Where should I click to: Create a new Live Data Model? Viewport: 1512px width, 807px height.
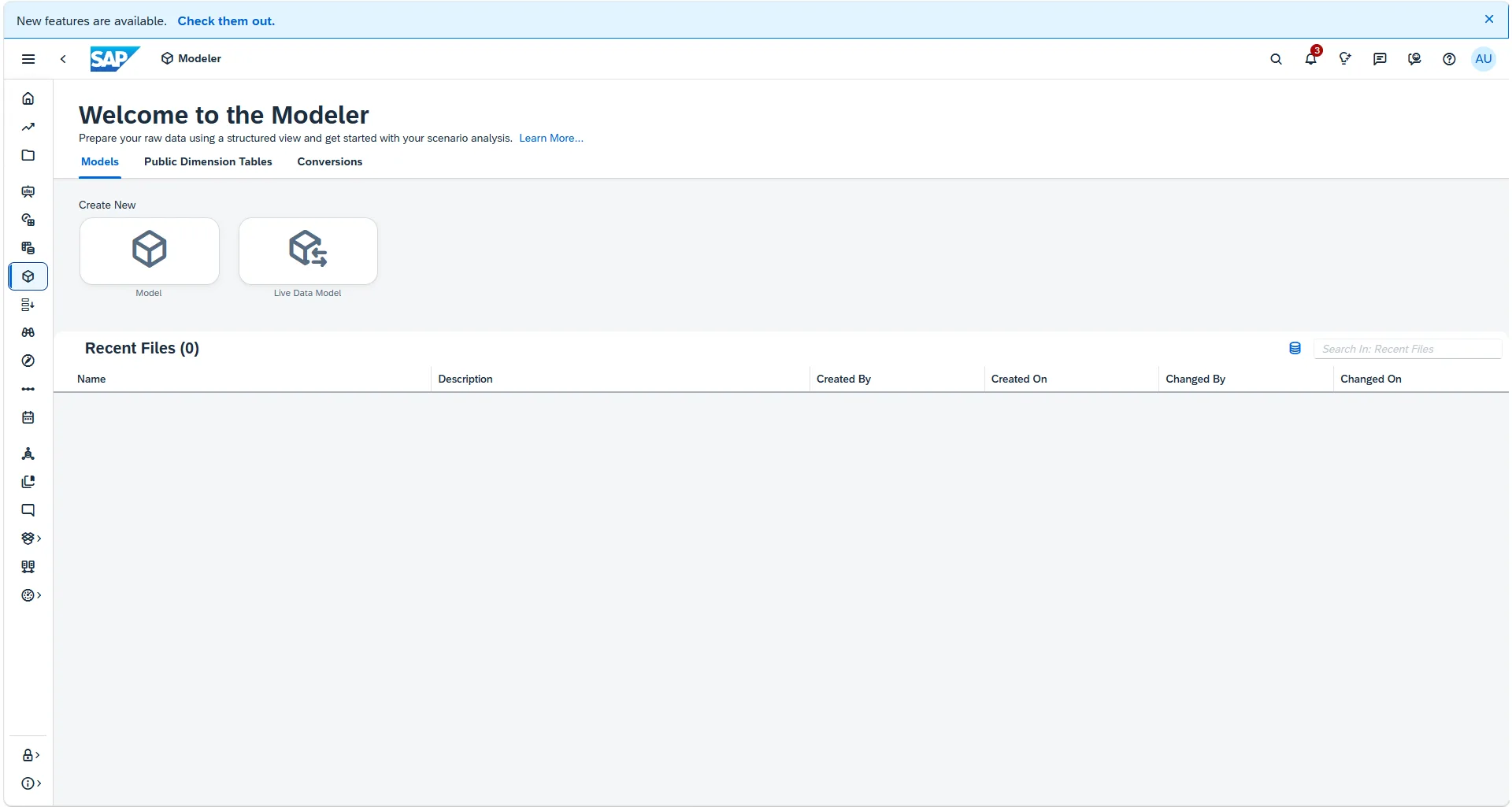pos(308,251)
